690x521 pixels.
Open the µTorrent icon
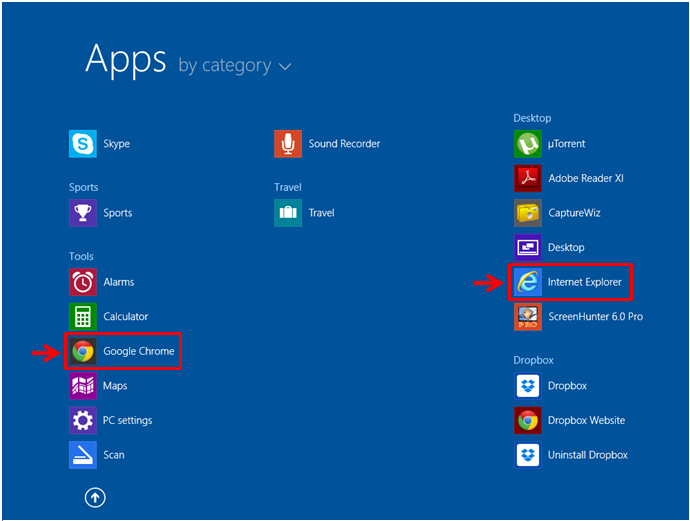(x=528, y=143)
